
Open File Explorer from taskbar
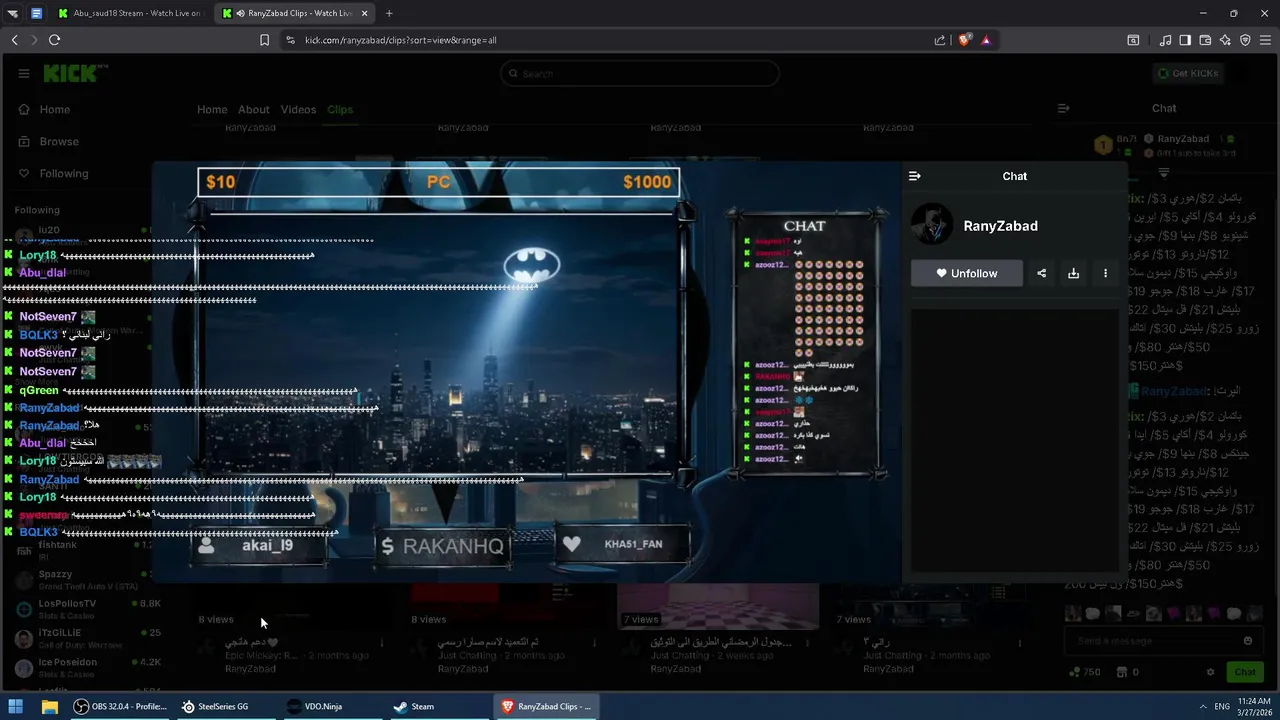[49, 706]
